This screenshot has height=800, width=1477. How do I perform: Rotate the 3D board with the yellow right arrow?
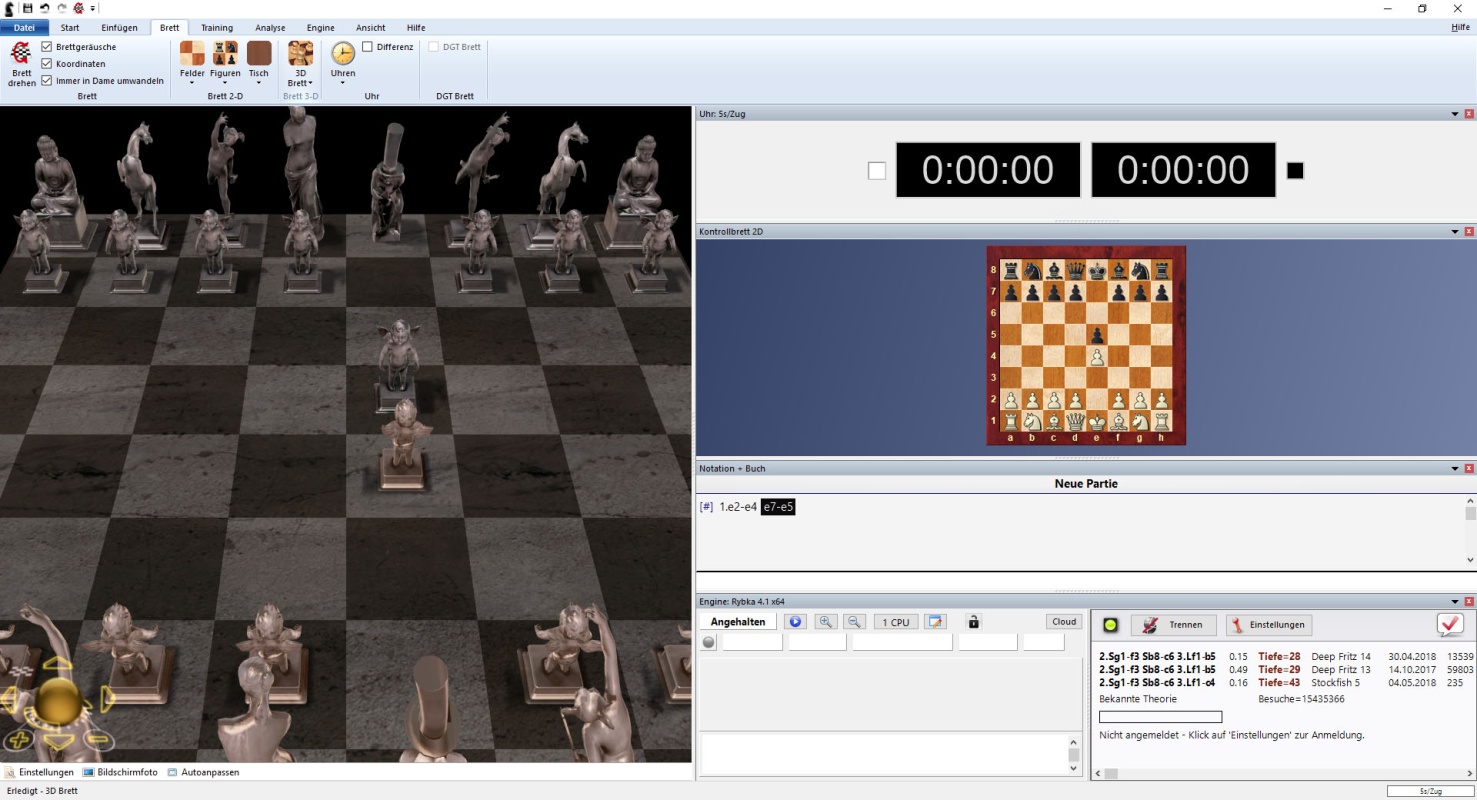(x=106, y=698)
